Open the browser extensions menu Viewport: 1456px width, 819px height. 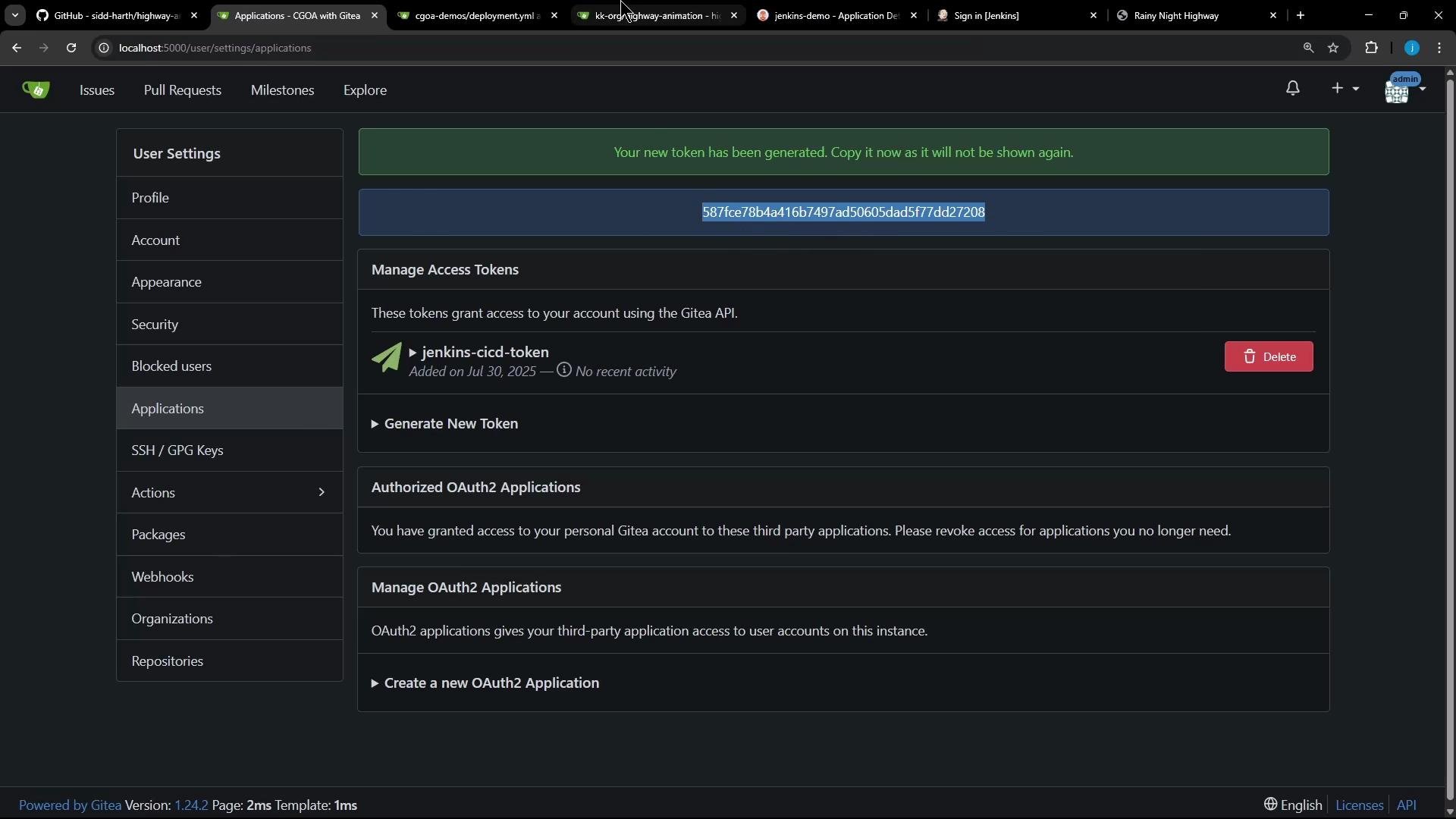1371,48
